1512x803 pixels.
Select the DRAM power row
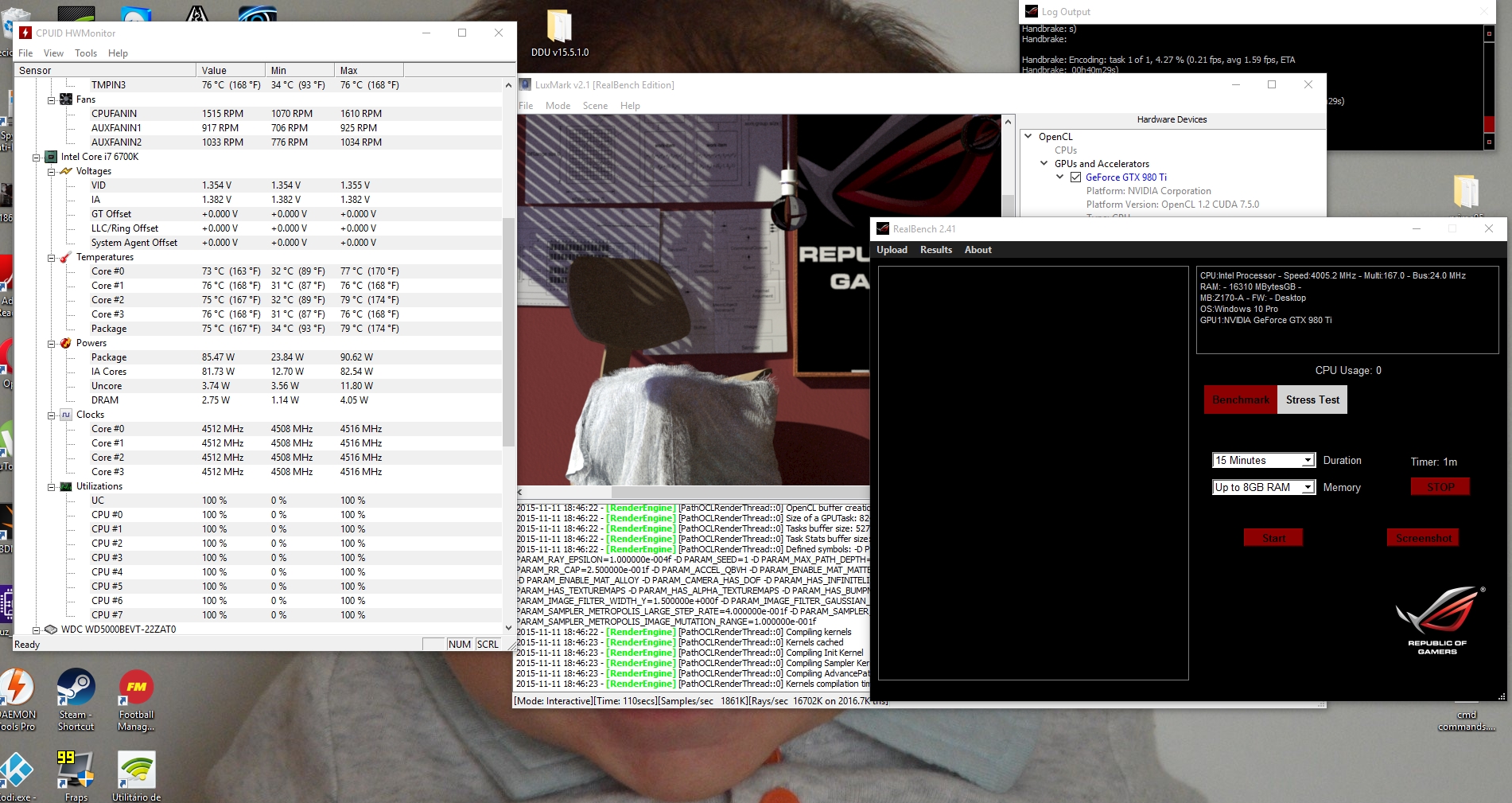tap(258, 400)
